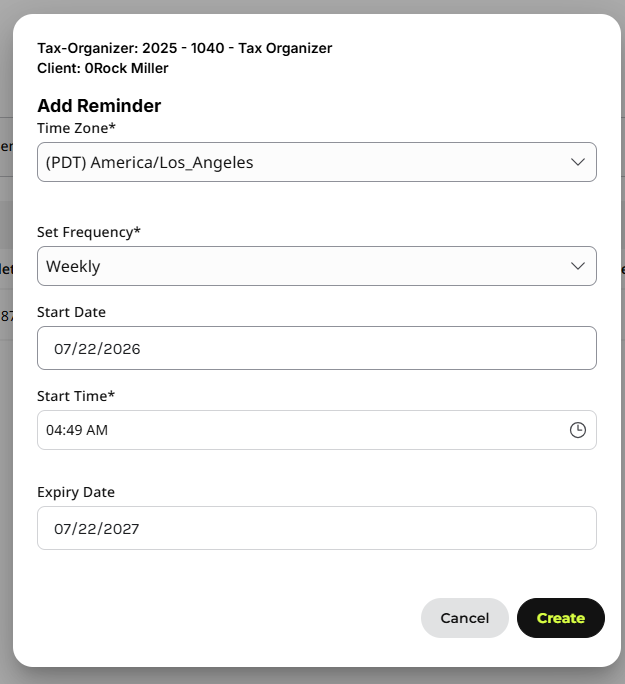Create the reminder

(560, 618)
